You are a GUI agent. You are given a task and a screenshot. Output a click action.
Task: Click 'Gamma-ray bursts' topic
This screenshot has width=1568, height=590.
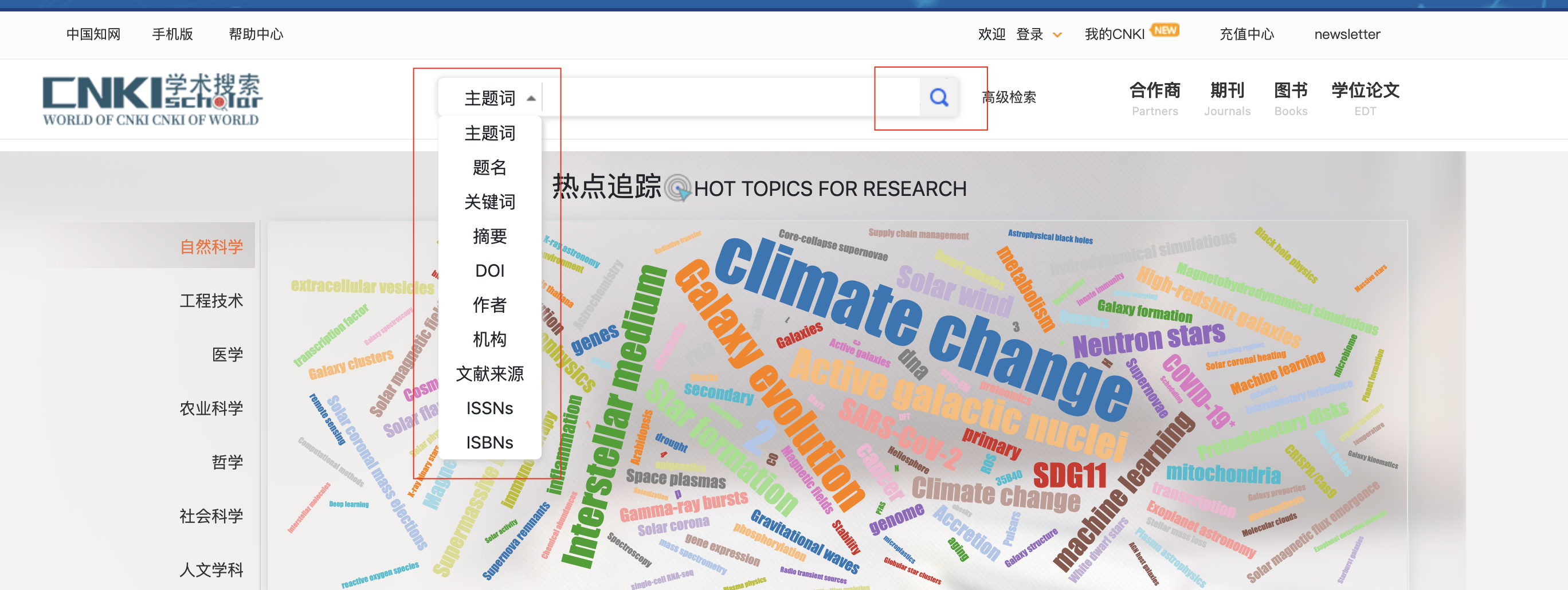coord(684,506)
